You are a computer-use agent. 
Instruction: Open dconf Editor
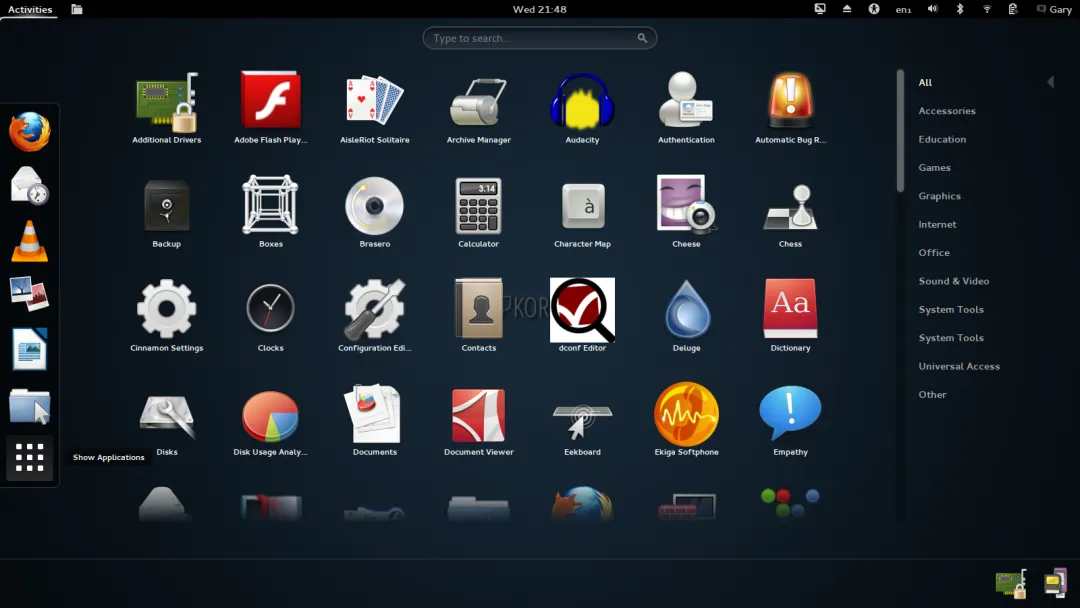pos(583,310)
